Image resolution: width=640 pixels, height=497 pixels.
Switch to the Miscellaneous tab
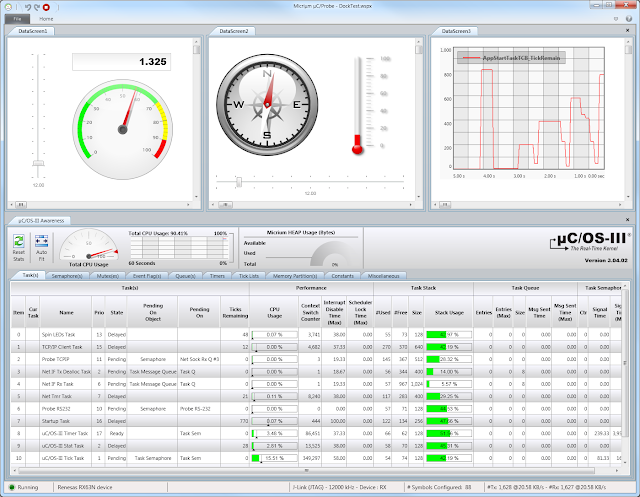(x=384, y=276)
